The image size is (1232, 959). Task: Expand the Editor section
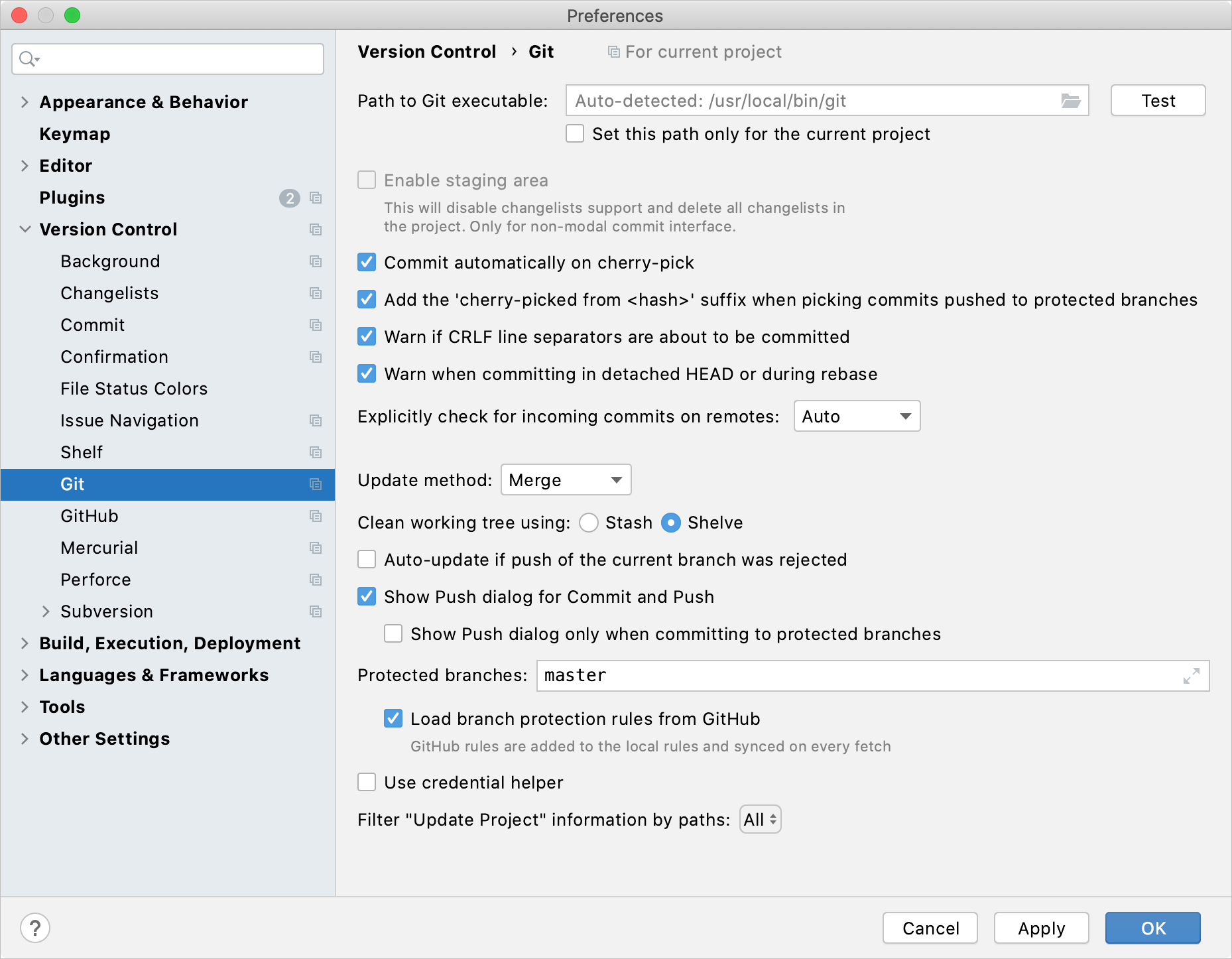pyautogui.click(x=25, y=166)
